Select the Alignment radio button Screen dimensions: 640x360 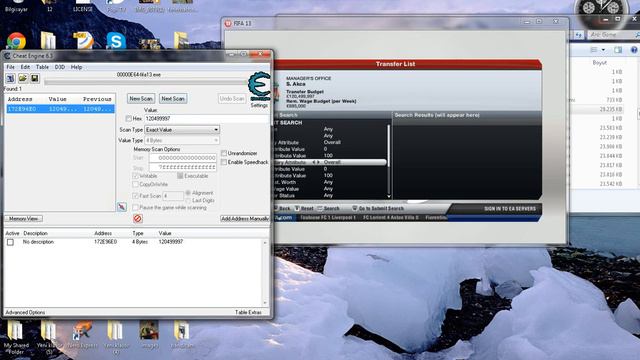[188, 193]
